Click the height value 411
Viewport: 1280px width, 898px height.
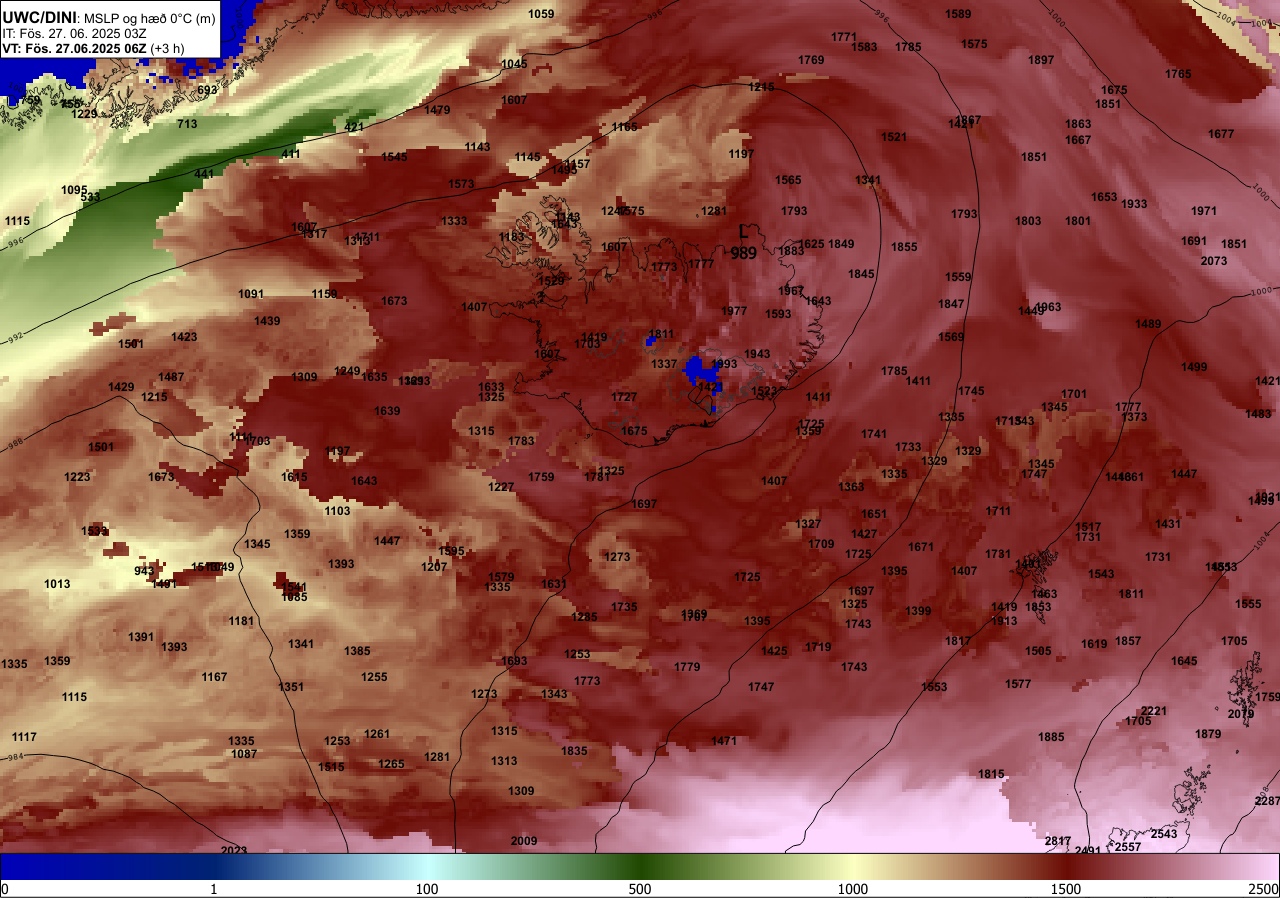(x=290, y=154)
